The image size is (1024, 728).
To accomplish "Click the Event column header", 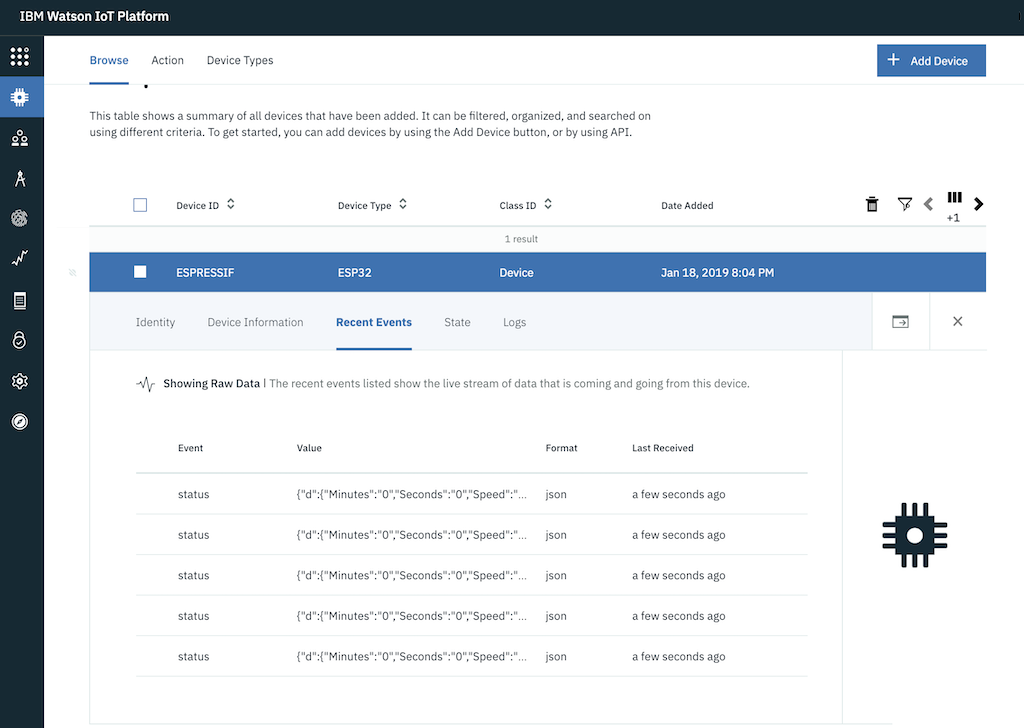I will point(190,448).
